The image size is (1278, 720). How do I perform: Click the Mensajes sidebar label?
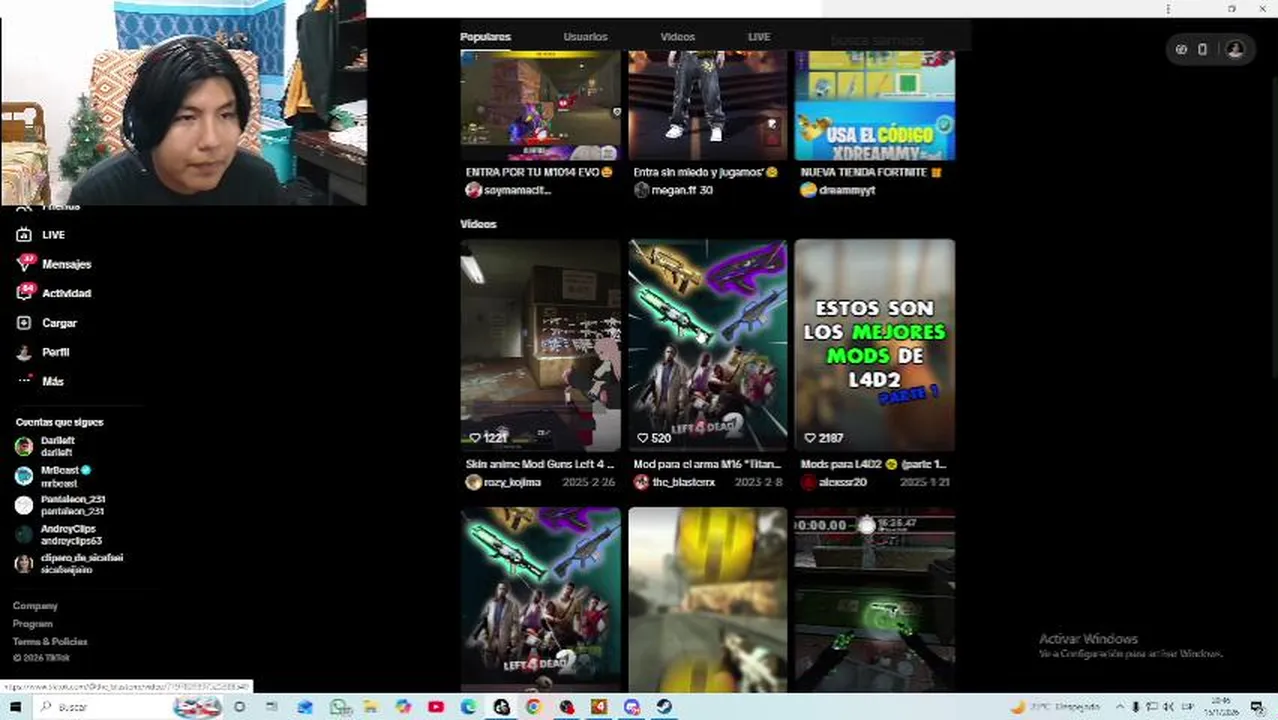pos(67,264)
